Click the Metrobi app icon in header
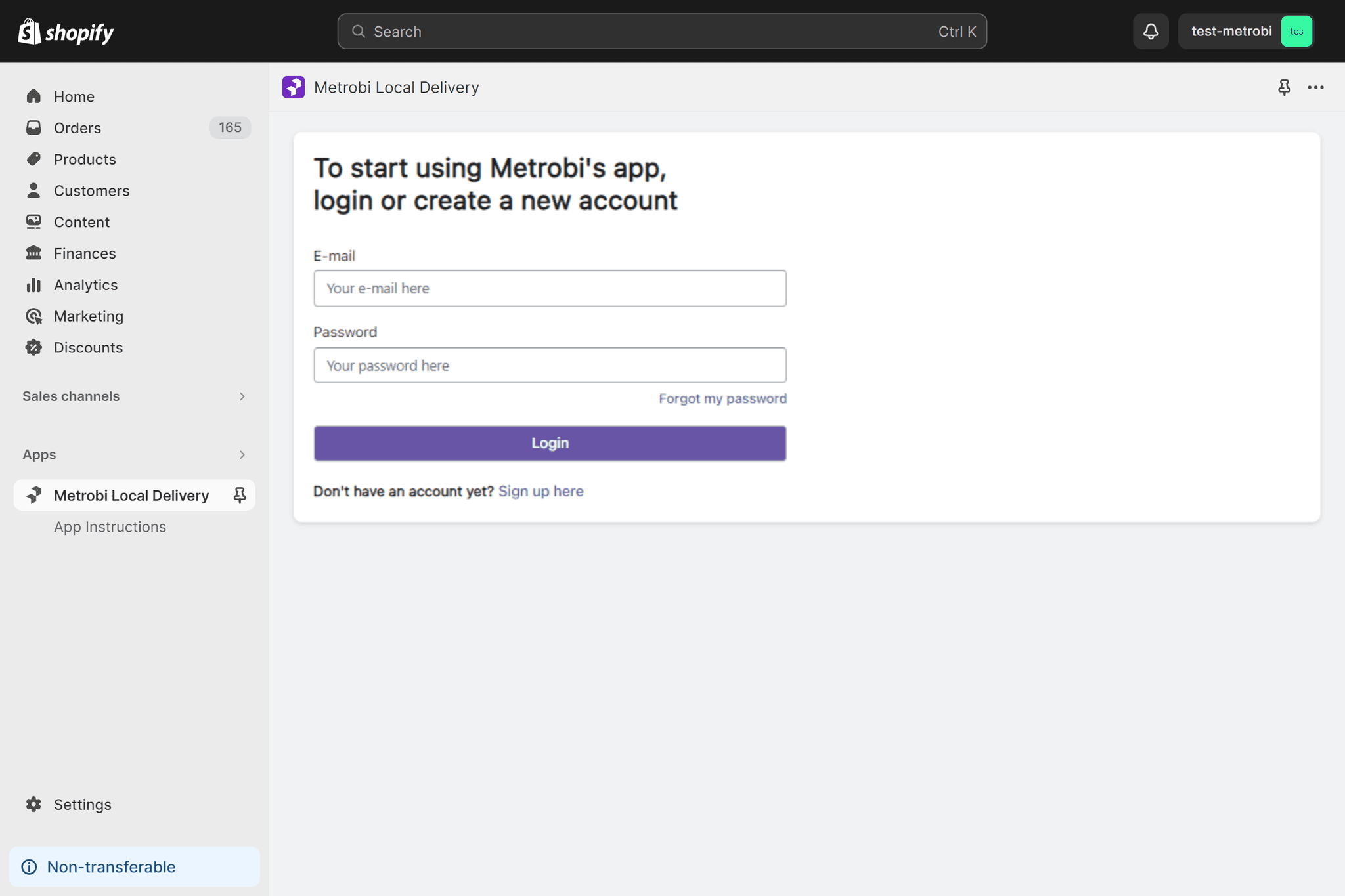This screenshot has width=1345, height=896. click(x=294, y=87)
